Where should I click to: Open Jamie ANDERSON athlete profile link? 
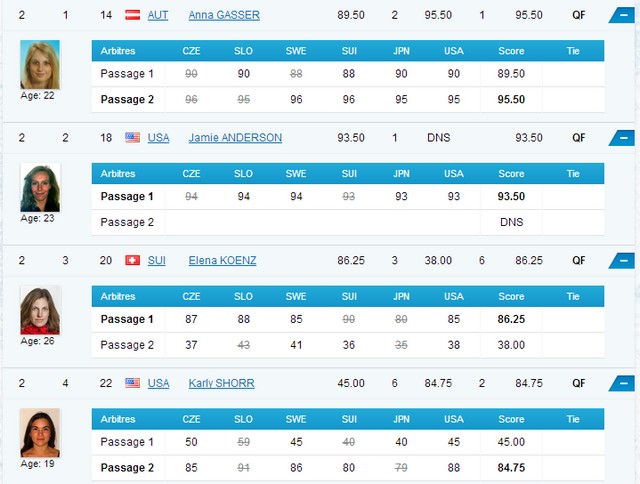235,138
